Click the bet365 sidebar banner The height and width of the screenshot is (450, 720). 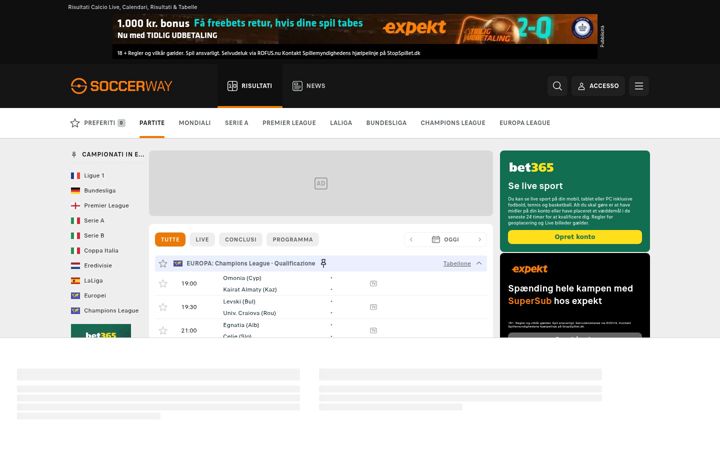(101, 331)
